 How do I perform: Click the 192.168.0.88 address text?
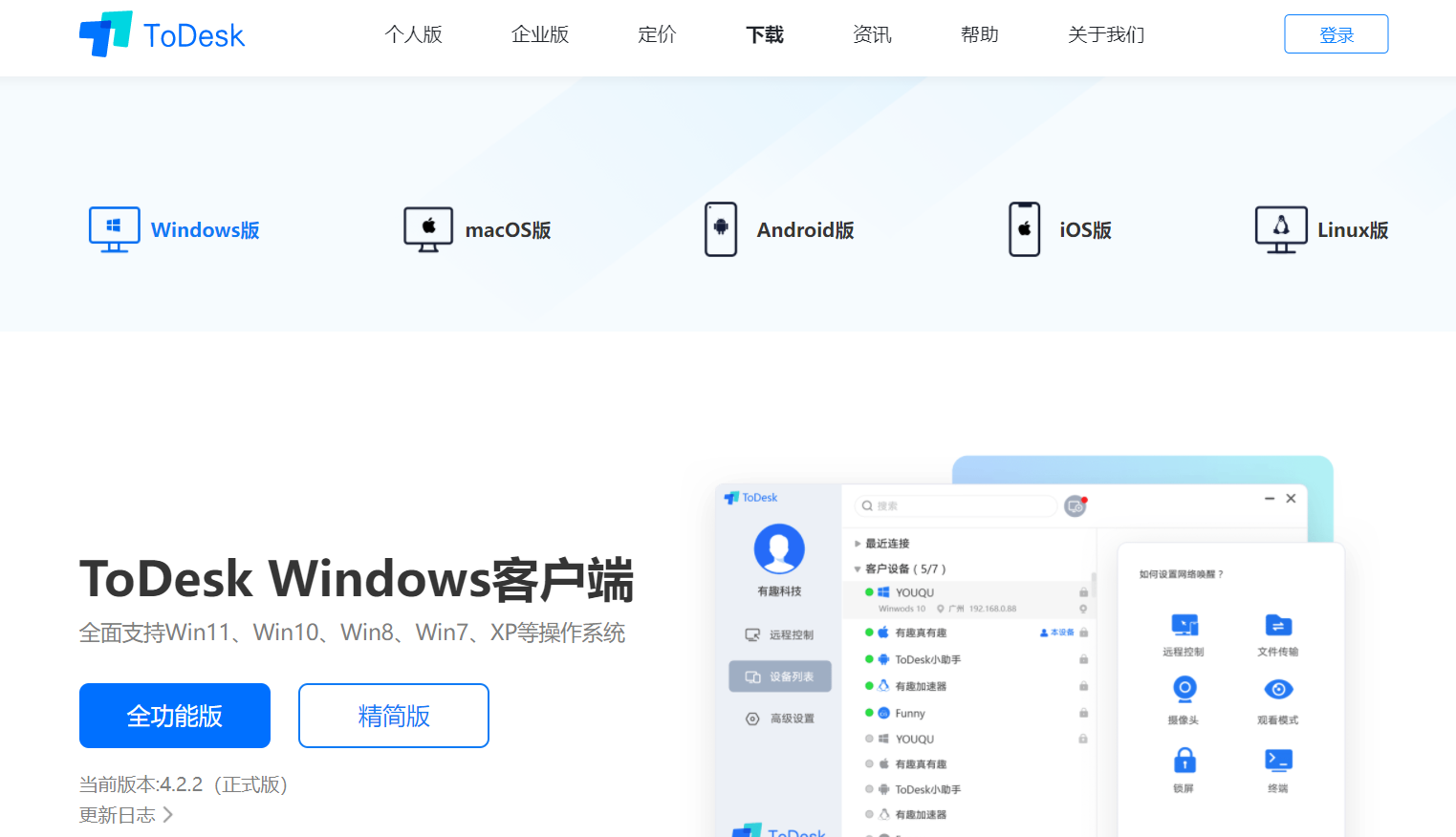click(992, 609)
